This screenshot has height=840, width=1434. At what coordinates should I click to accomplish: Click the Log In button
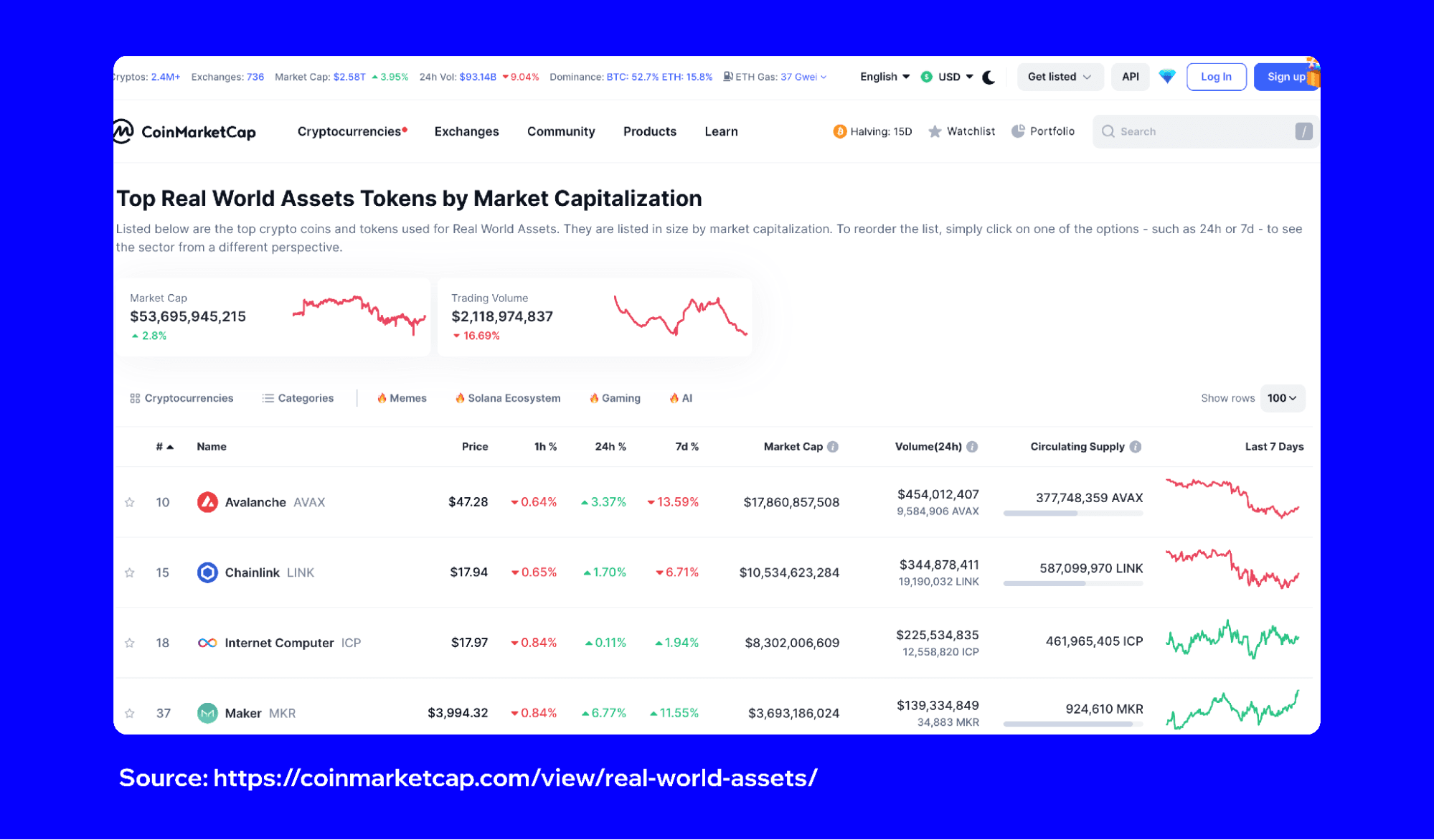(1217, 77)
